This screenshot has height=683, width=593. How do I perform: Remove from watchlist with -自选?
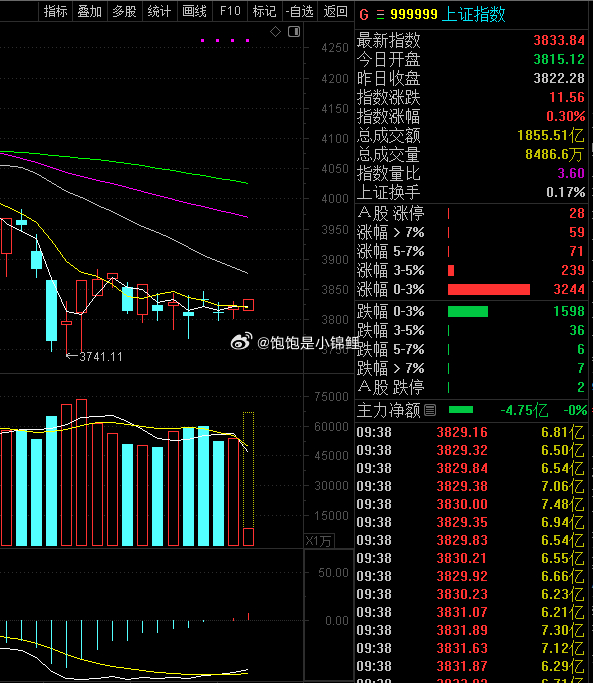point(300,11)
